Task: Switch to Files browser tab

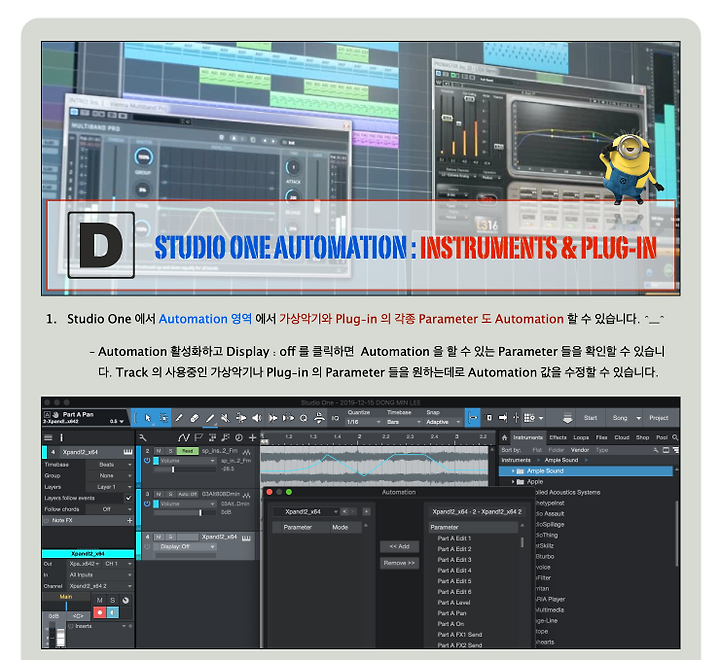Action: point(602,438)
